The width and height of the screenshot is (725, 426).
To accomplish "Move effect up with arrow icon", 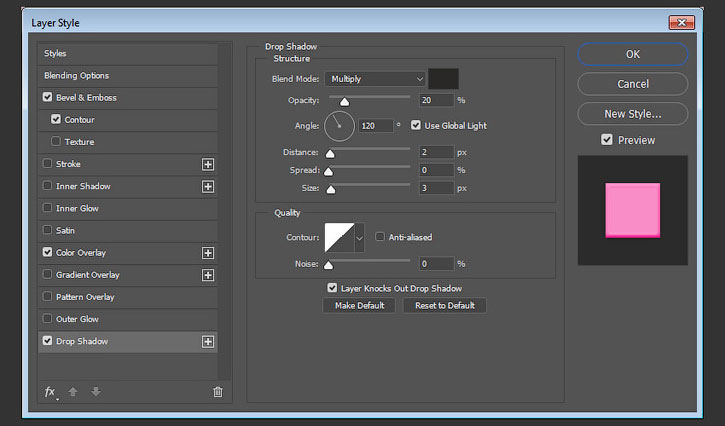I will click(74, 392).
